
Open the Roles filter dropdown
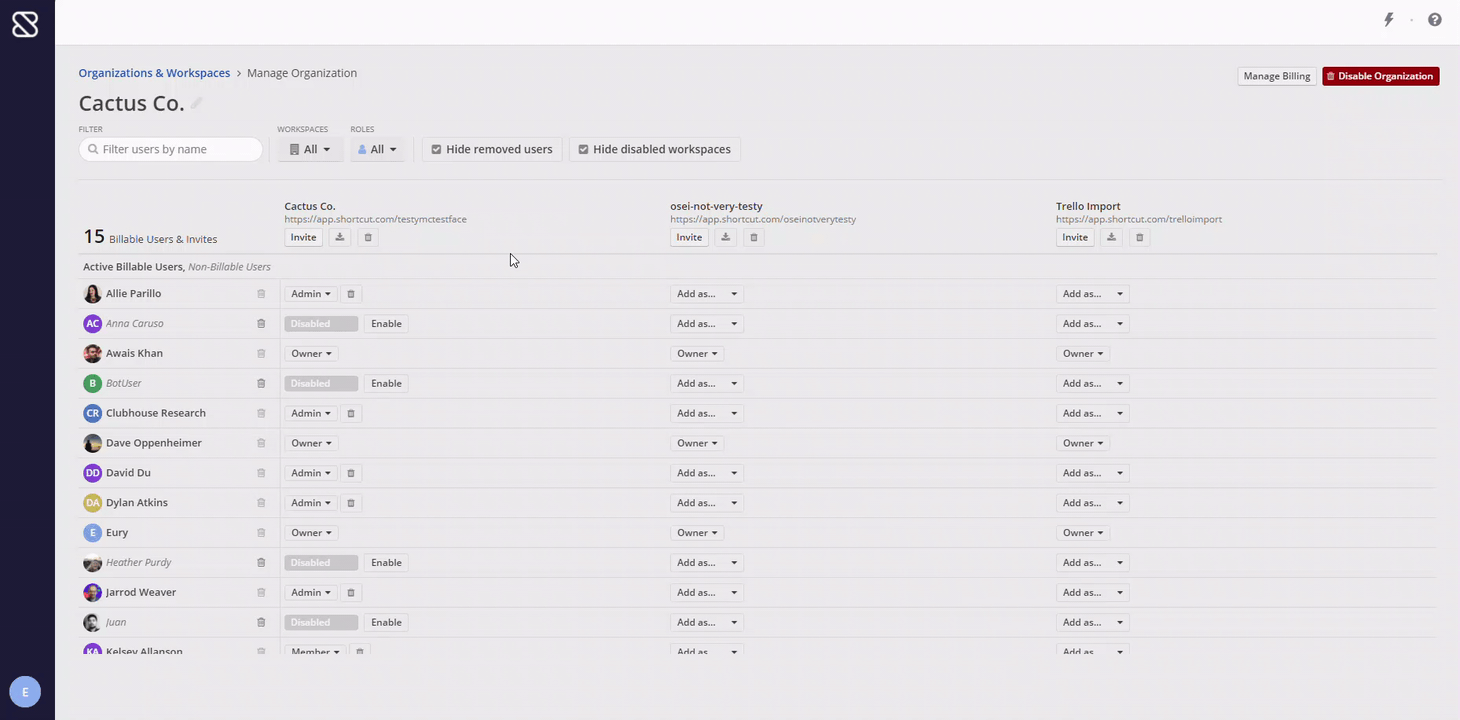pyautogui.click(x=377, y=148)
